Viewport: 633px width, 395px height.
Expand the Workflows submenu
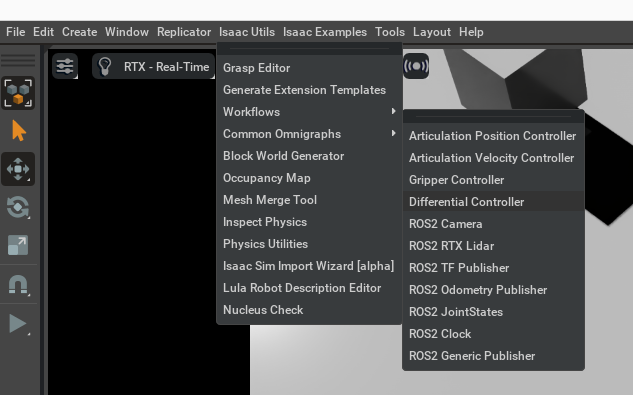[310, 112]
